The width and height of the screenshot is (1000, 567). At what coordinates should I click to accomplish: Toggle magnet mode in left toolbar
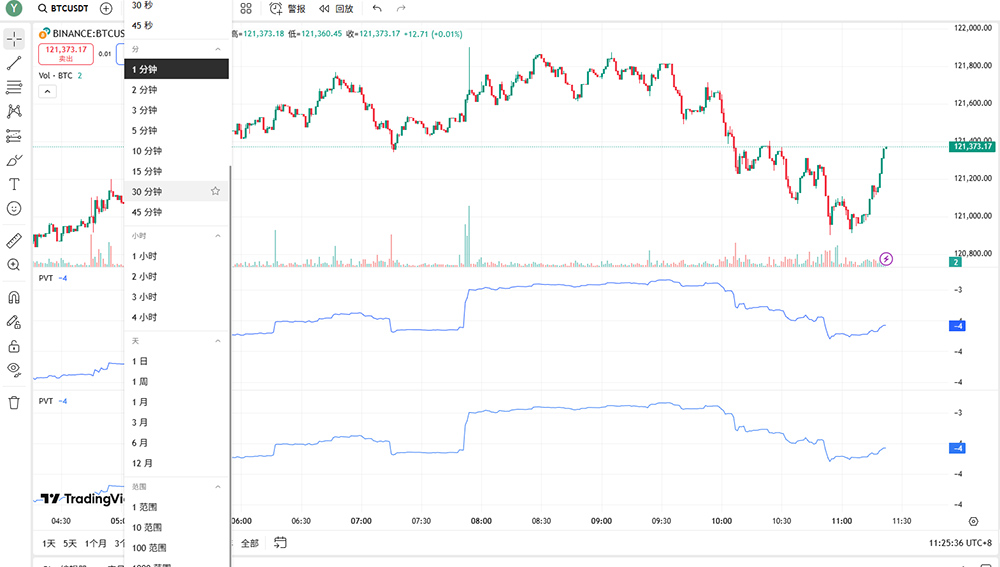click(14, 297)
